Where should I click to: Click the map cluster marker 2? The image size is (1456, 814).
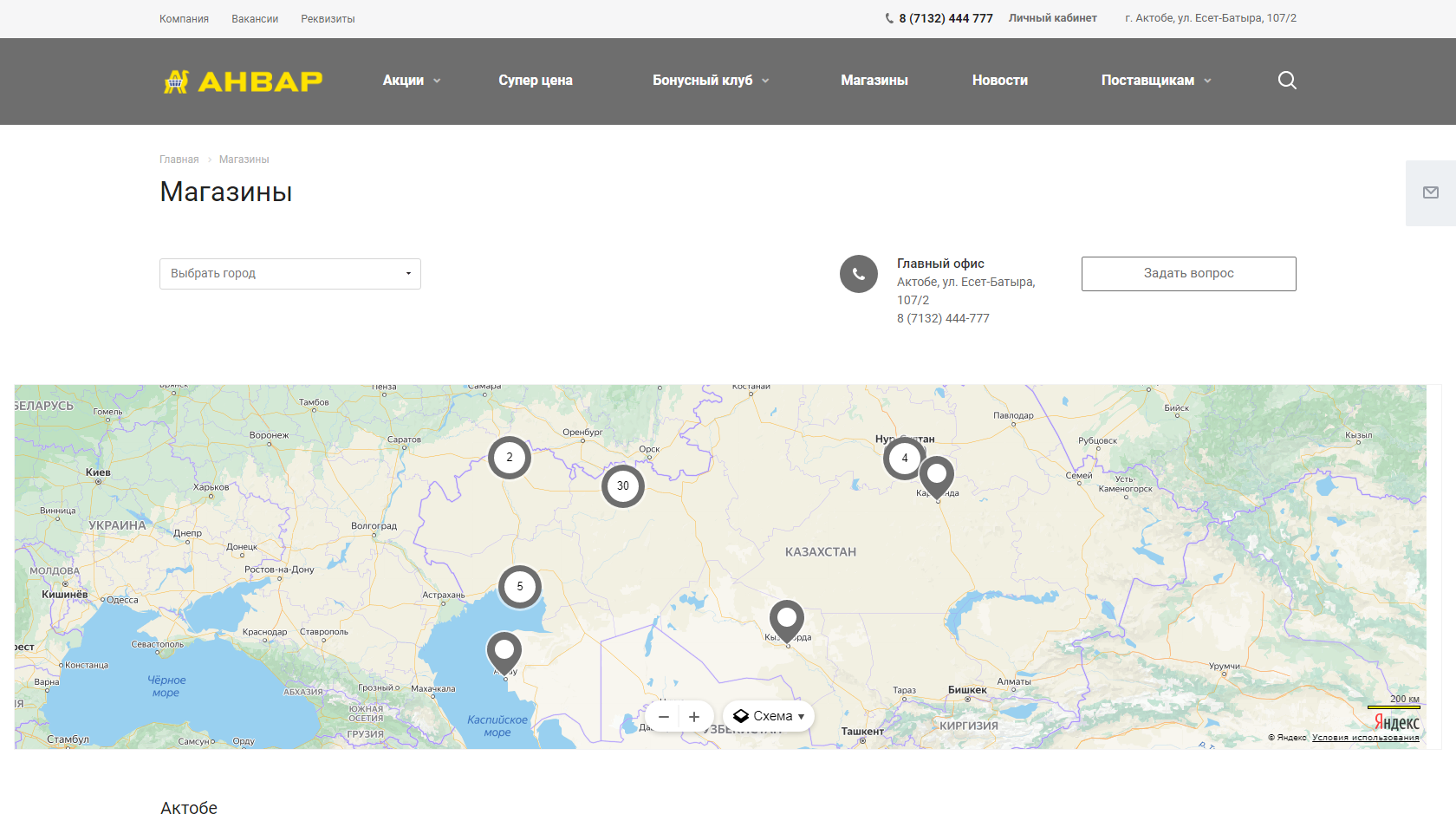click(510, 458)
